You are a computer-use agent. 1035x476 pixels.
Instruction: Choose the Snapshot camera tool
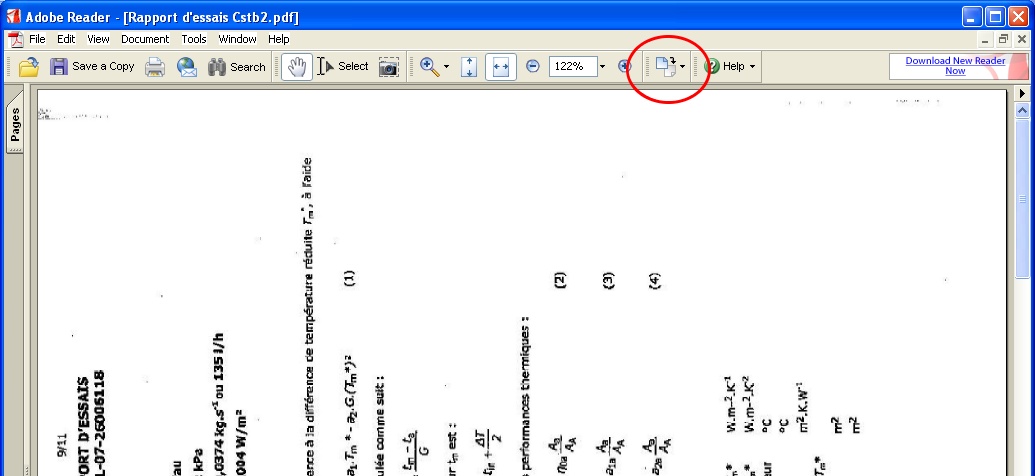coord(388,67)
